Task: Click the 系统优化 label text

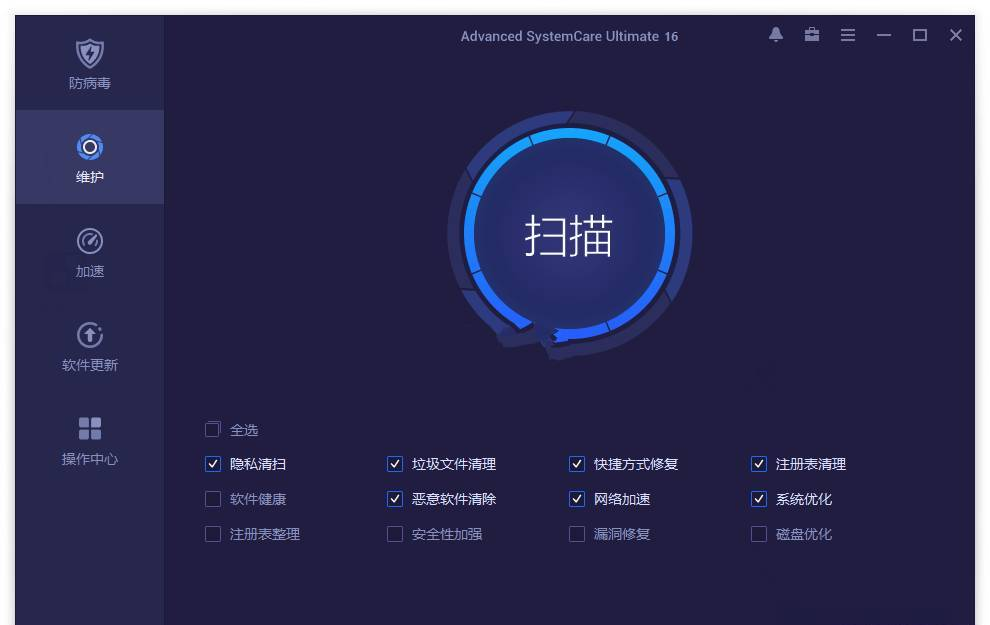Action: 804,499
